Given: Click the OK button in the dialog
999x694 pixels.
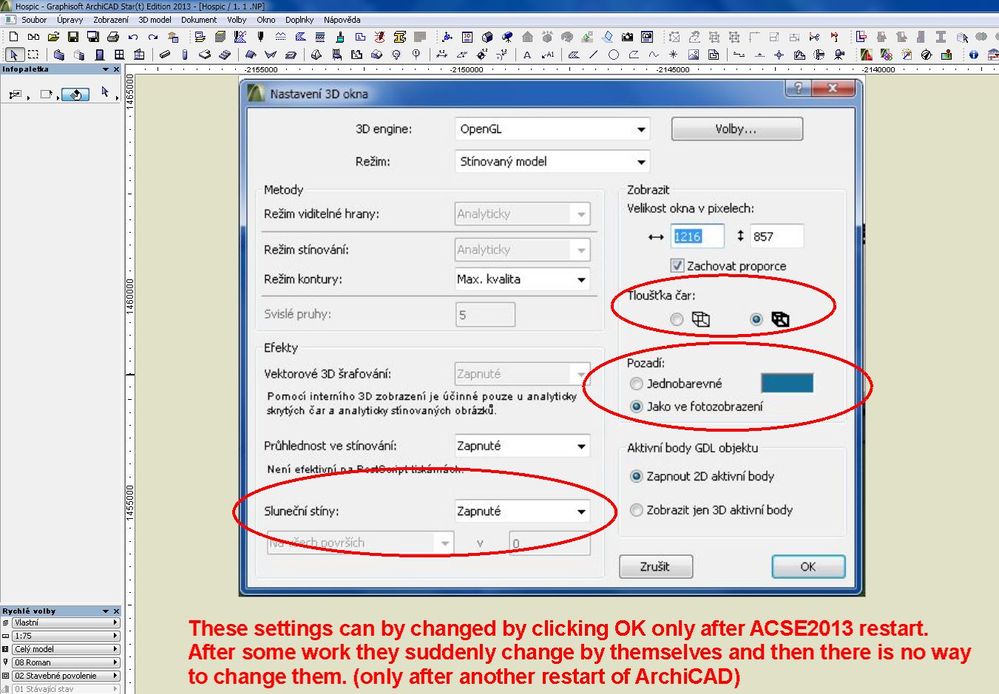Looking at the screenshot, I should [807, 566].
